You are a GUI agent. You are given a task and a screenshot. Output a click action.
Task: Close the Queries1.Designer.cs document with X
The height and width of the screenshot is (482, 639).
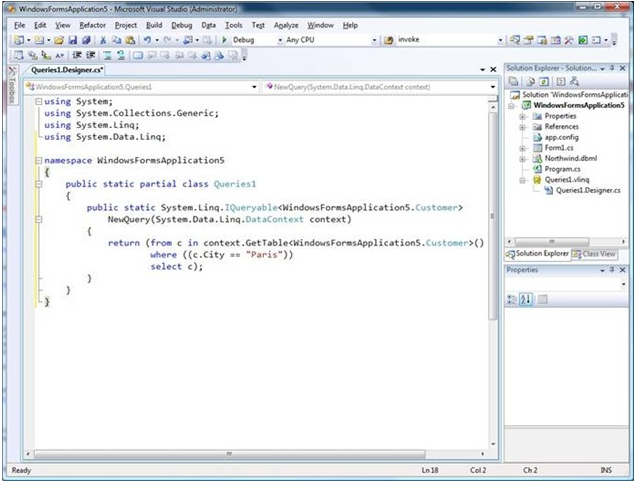(493, 70)
